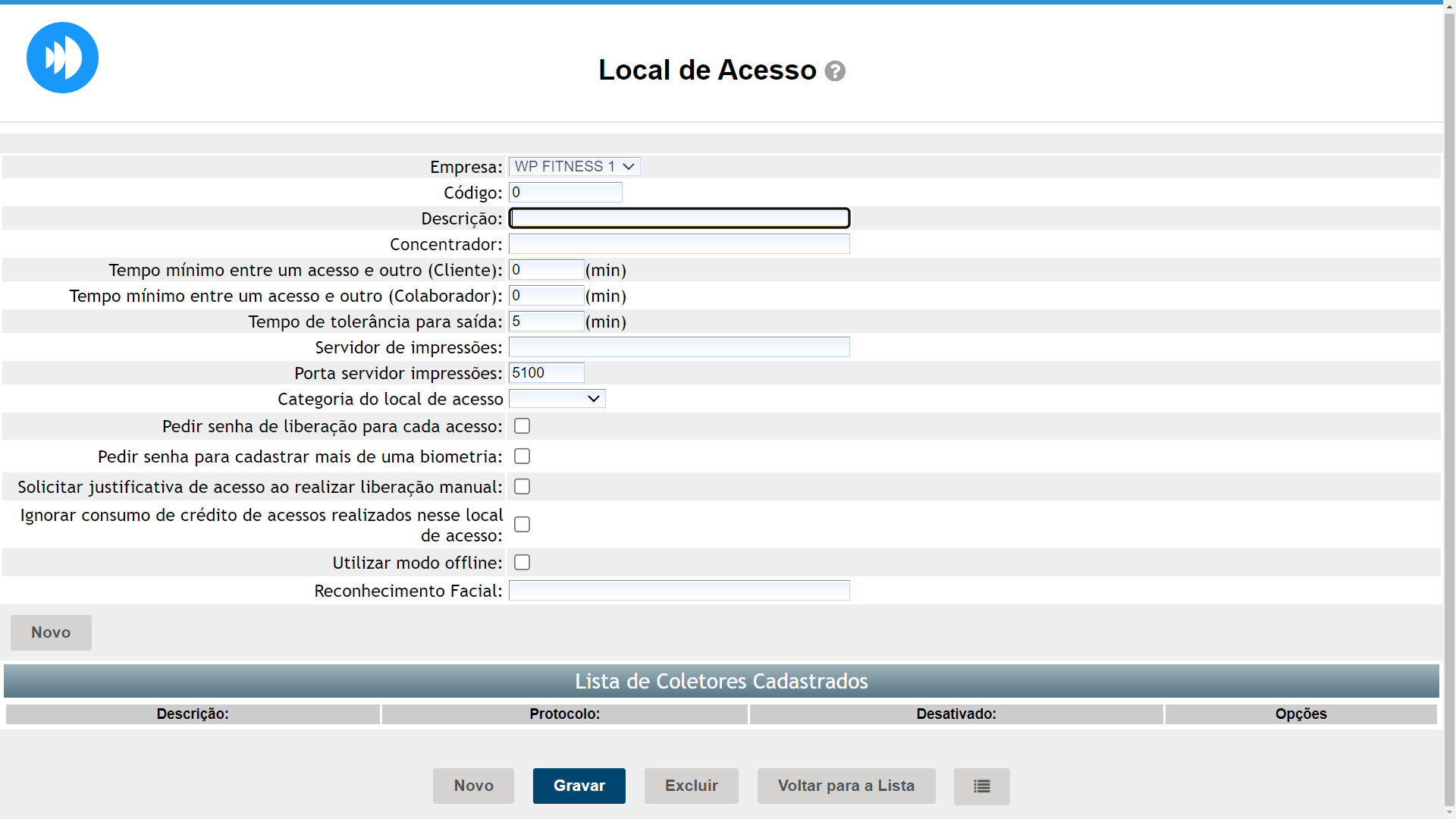
Task: Click the Excluir button
Action: click(691, 786)
